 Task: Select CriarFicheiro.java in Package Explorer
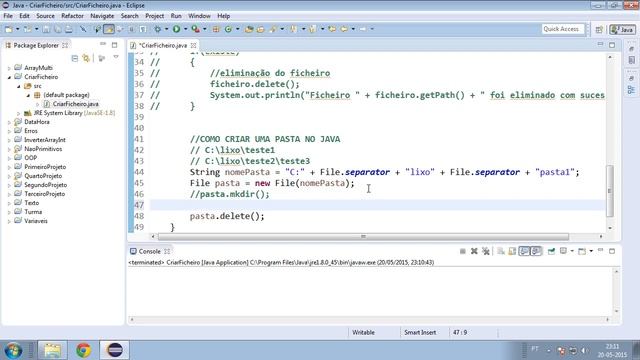coord(76,104)
